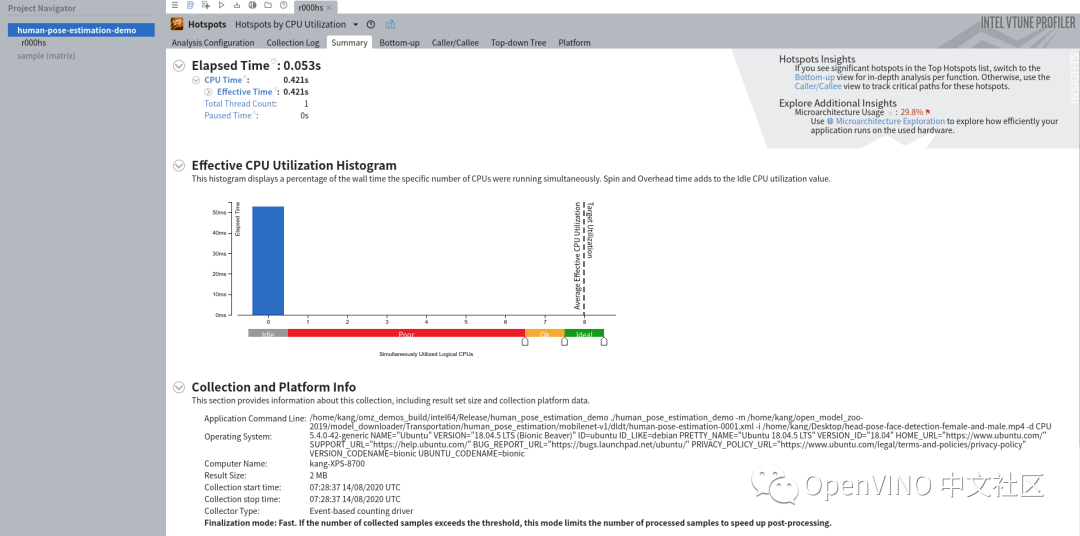Collapse the CPU Time metric
The height and width of the screenshot is (536, 1080).
196,80
